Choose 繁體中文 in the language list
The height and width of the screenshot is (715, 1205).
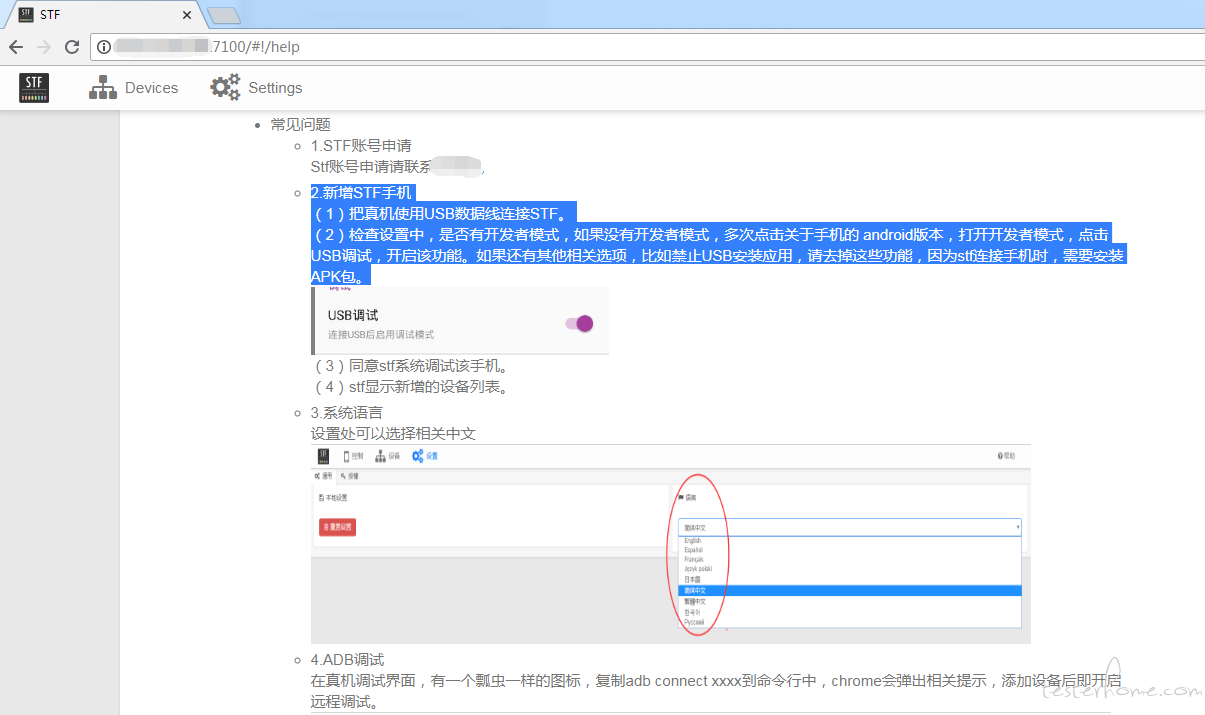pos(695,601)
